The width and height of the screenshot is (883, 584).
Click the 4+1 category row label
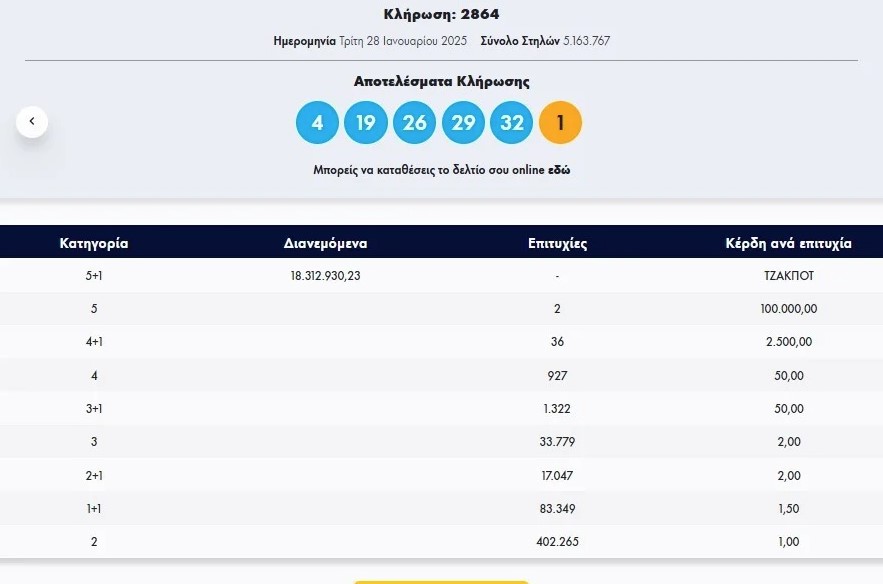(94, 342)
